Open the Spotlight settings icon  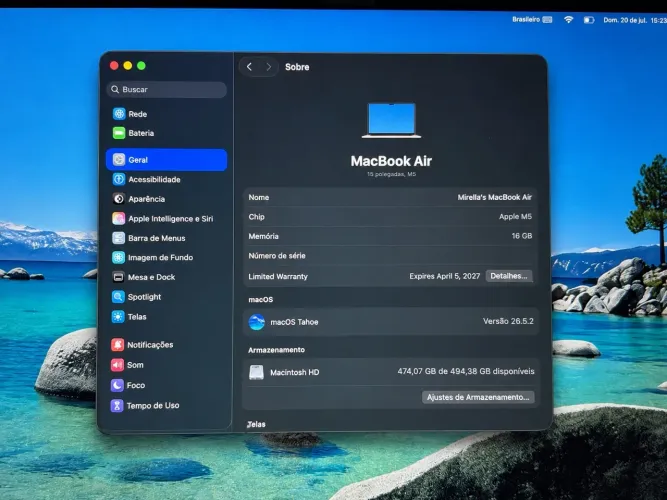tap(118, 297)
